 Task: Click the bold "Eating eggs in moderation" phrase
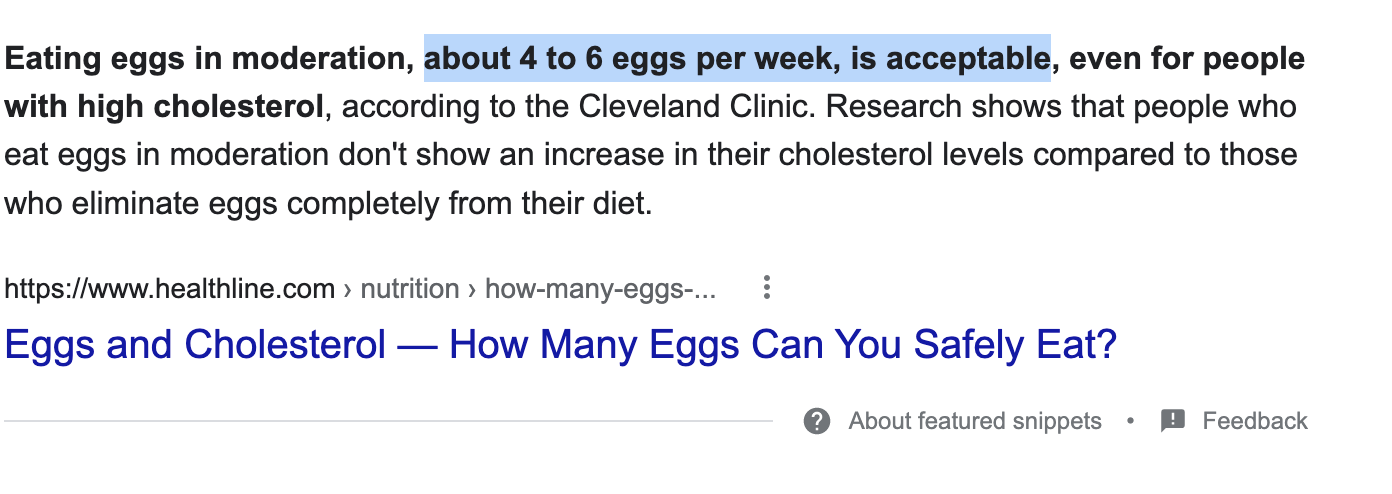[208, 60]
